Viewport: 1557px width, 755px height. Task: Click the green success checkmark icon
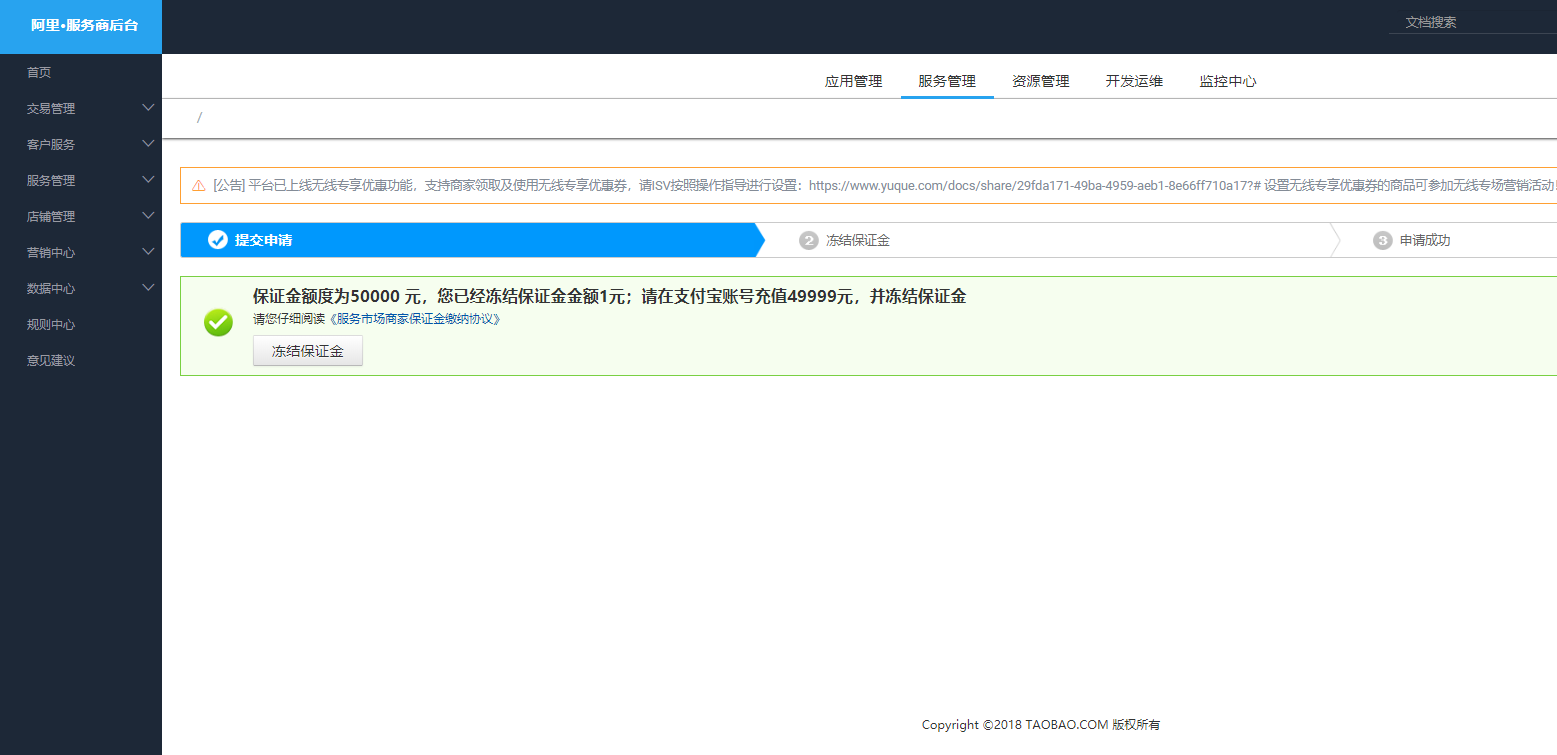pos(218,322)
